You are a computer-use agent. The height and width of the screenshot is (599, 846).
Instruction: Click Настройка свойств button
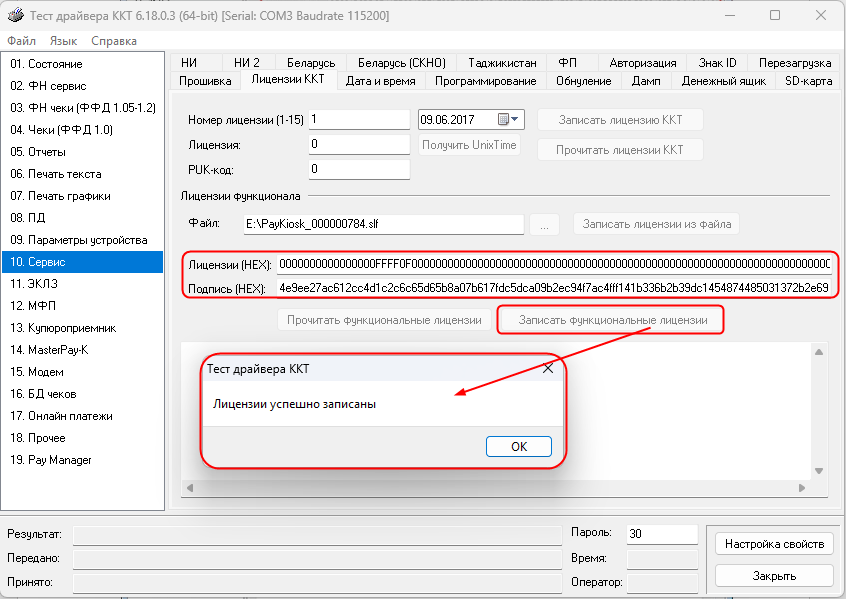click(774, 544)
